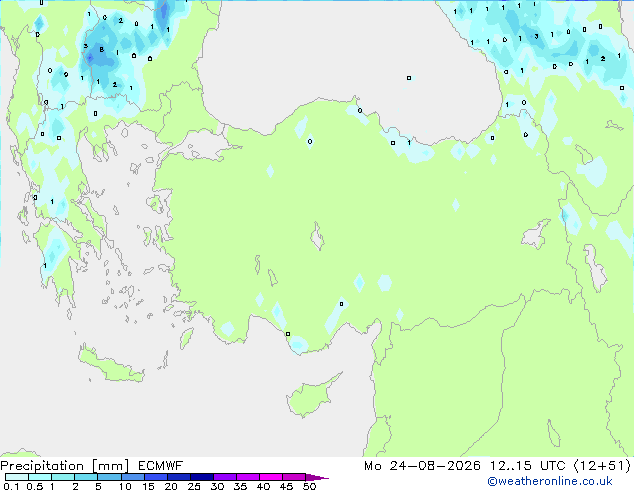
Task: Click the '12..15 UTC' time text
Action: click(527, 466)
